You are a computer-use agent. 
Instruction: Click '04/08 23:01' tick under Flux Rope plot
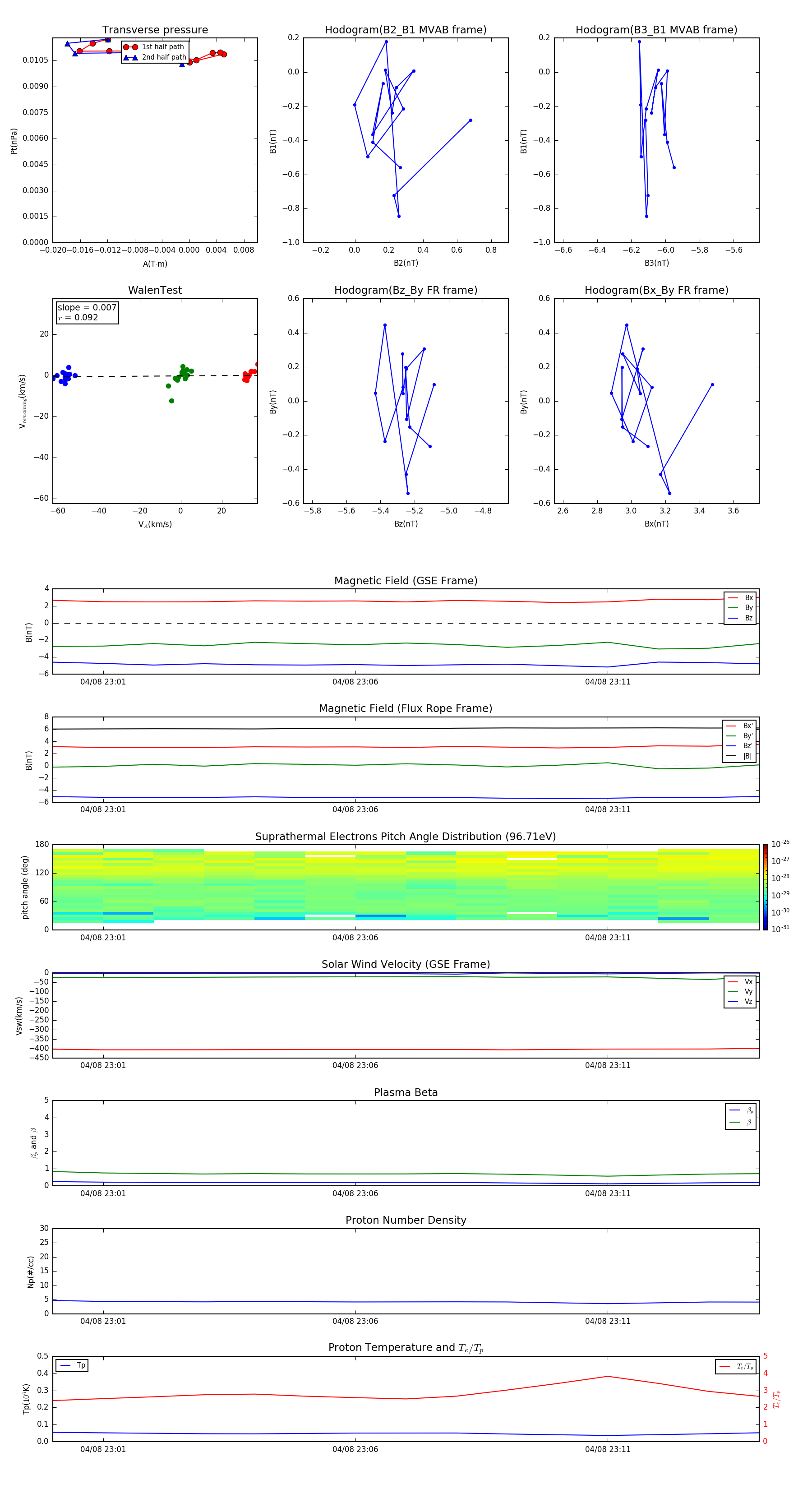(103, 810)
